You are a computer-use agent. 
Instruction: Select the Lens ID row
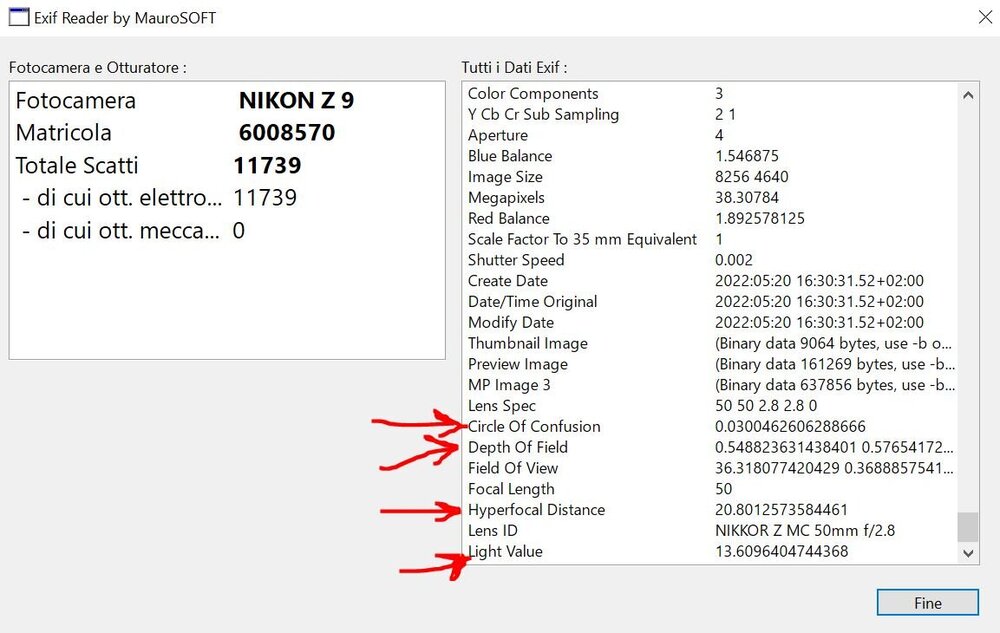[x=710, y=530]
